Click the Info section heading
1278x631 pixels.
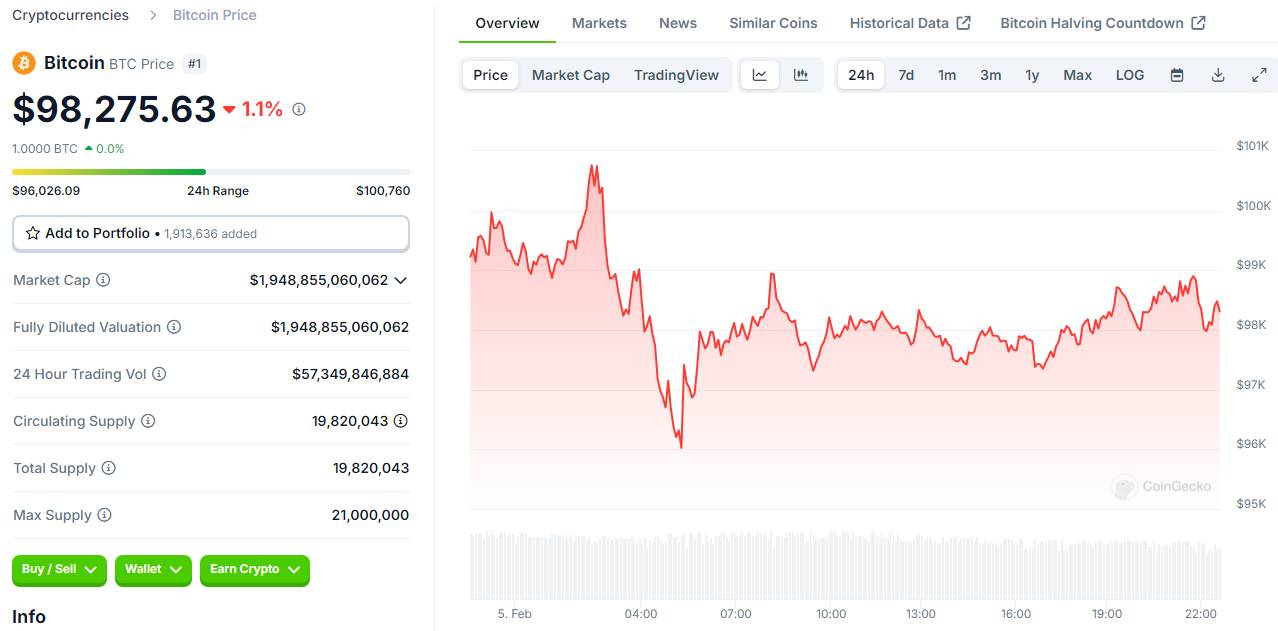(29, 617)
